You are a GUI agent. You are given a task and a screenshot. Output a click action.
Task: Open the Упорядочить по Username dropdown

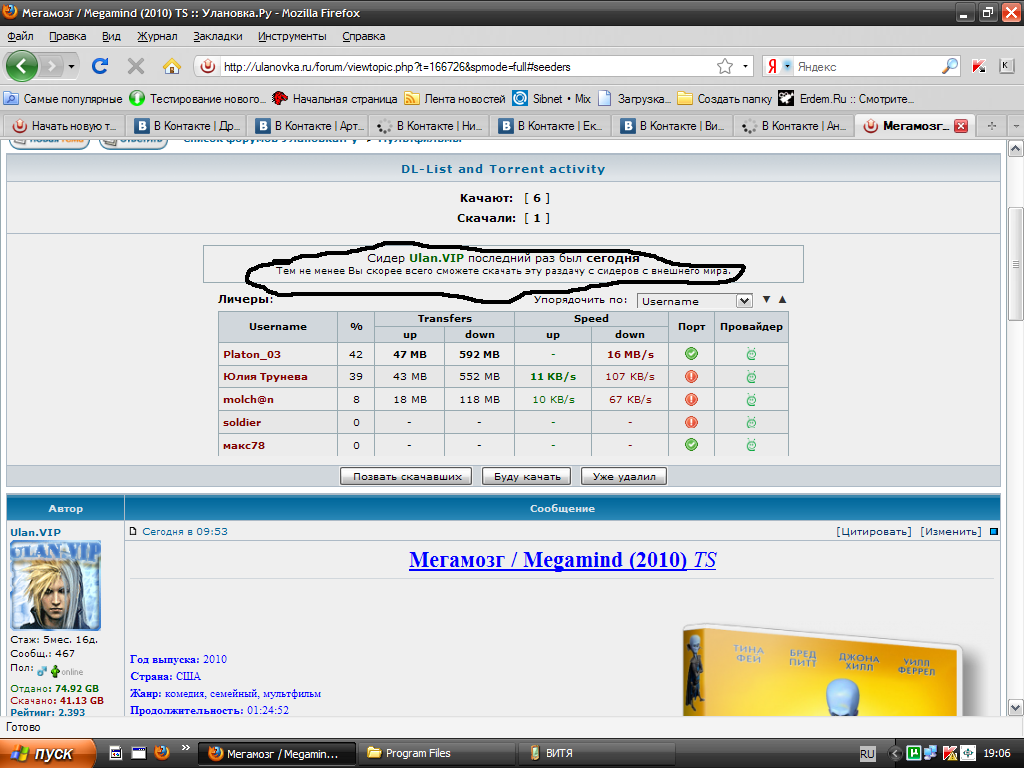tap(695, 301)
